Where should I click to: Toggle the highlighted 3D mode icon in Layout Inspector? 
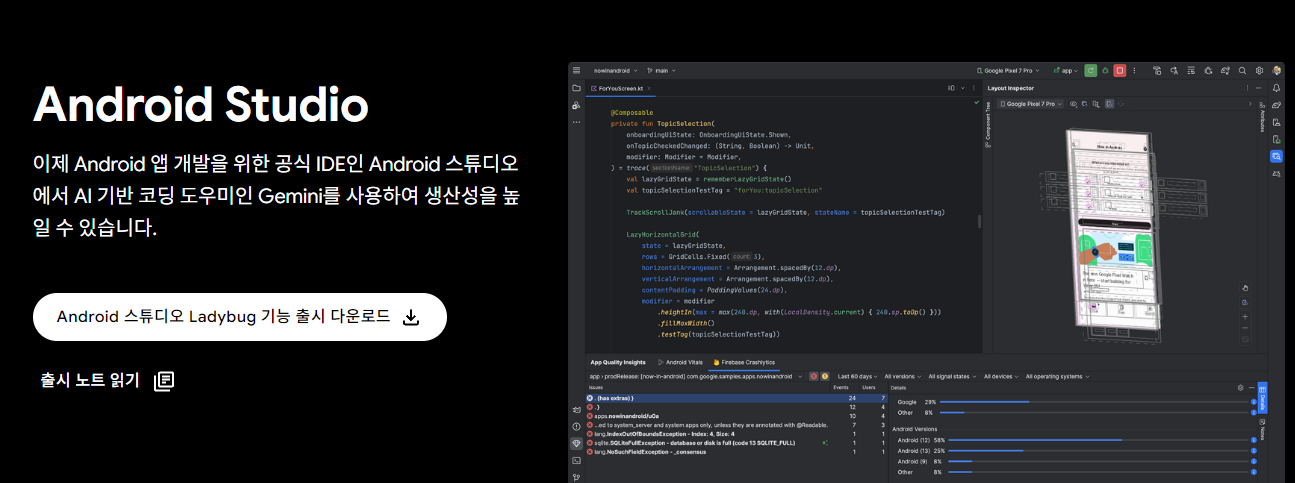click(1109, 104)
